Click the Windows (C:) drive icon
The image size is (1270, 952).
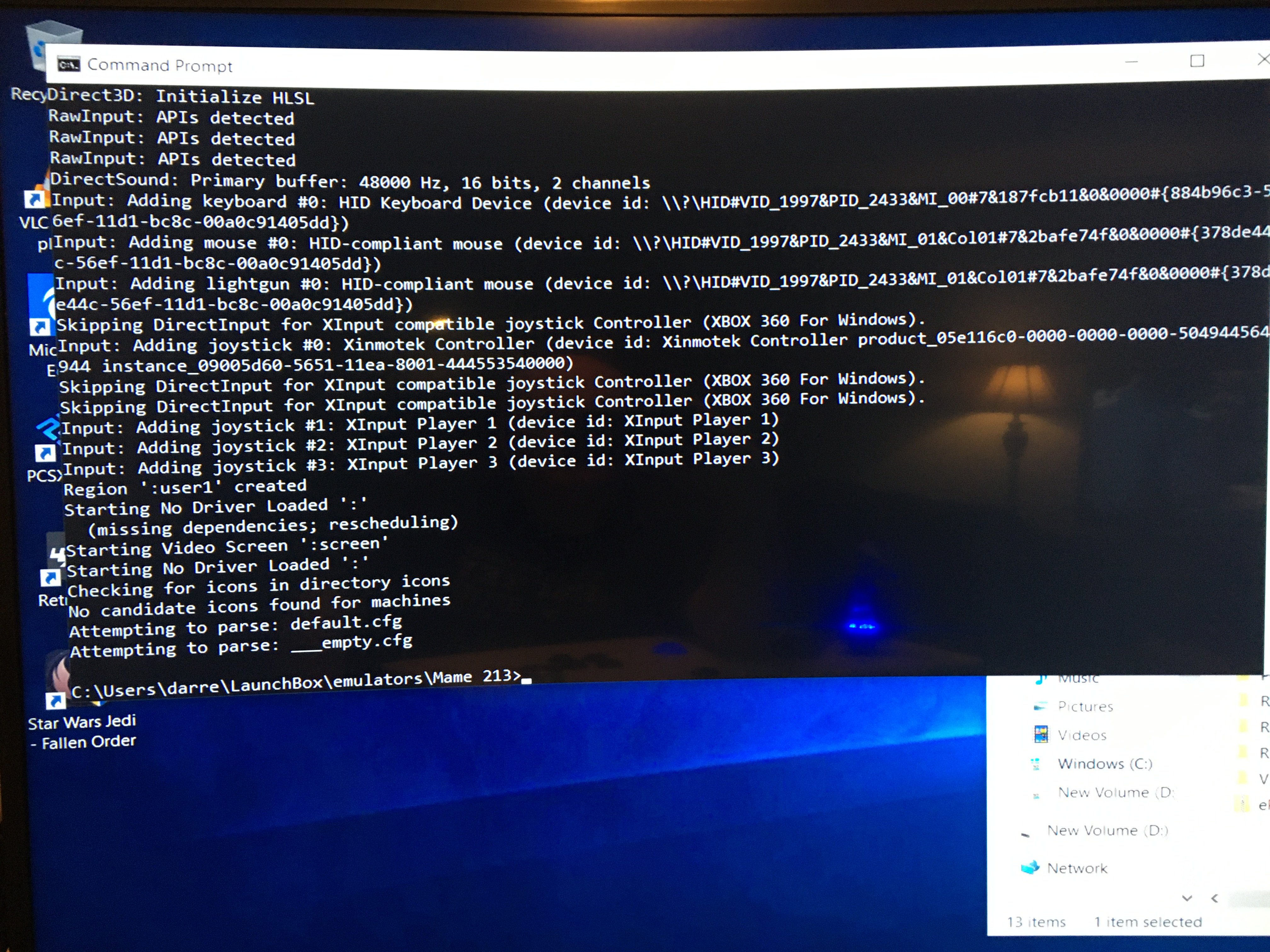pos(1035,764)
